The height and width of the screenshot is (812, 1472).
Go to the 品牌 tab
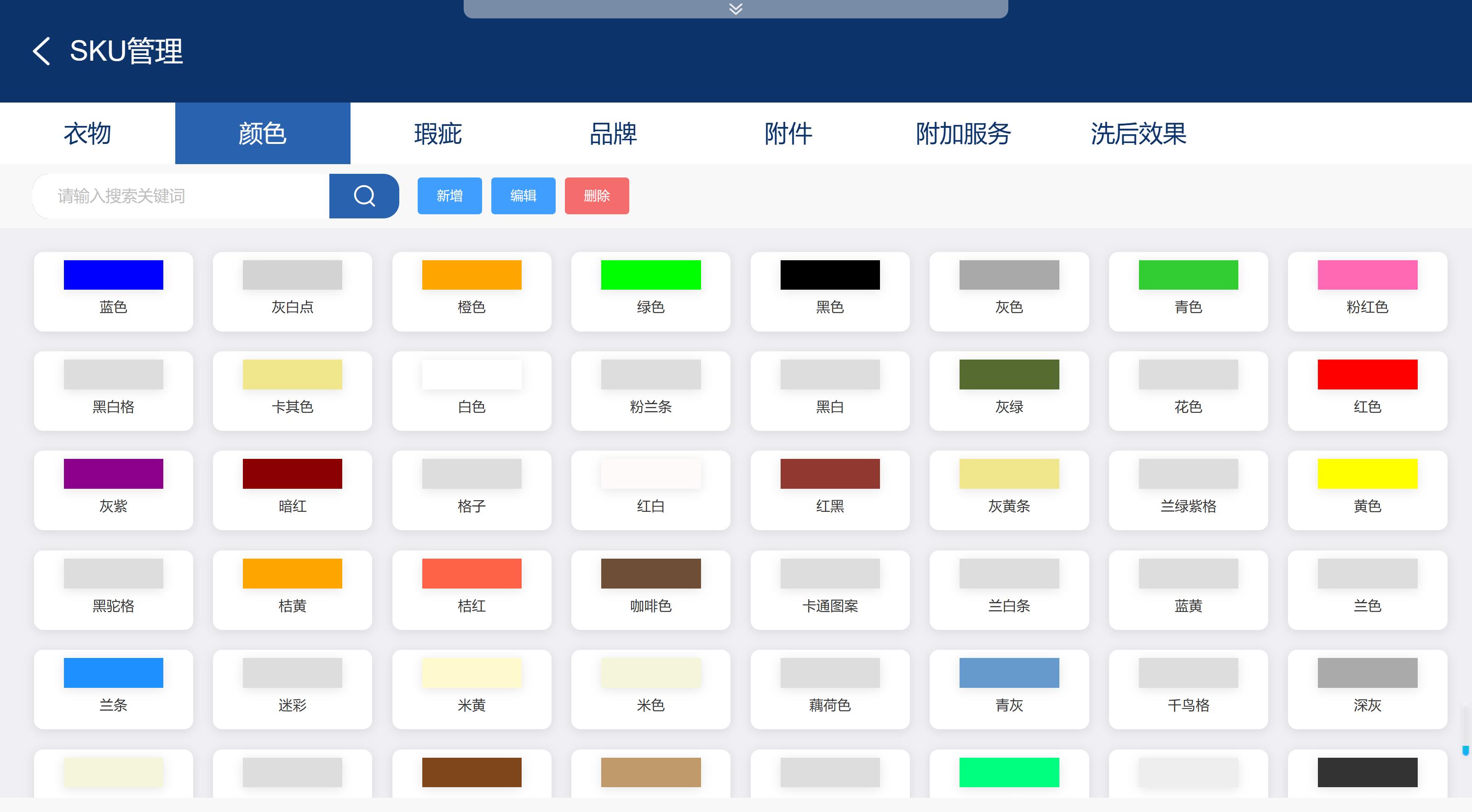point(613,134)
